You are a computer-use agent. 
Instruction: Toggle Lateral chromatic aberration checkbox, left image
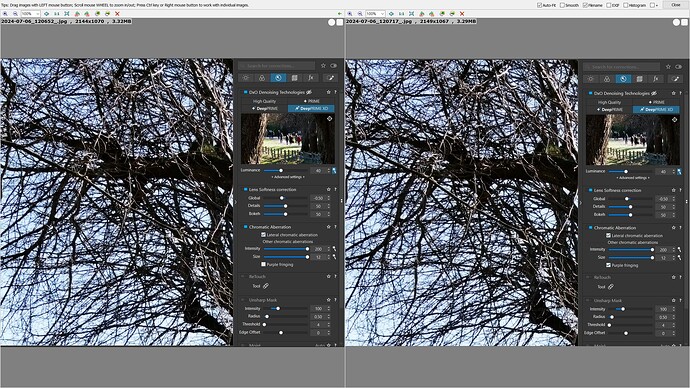(263, 235)
